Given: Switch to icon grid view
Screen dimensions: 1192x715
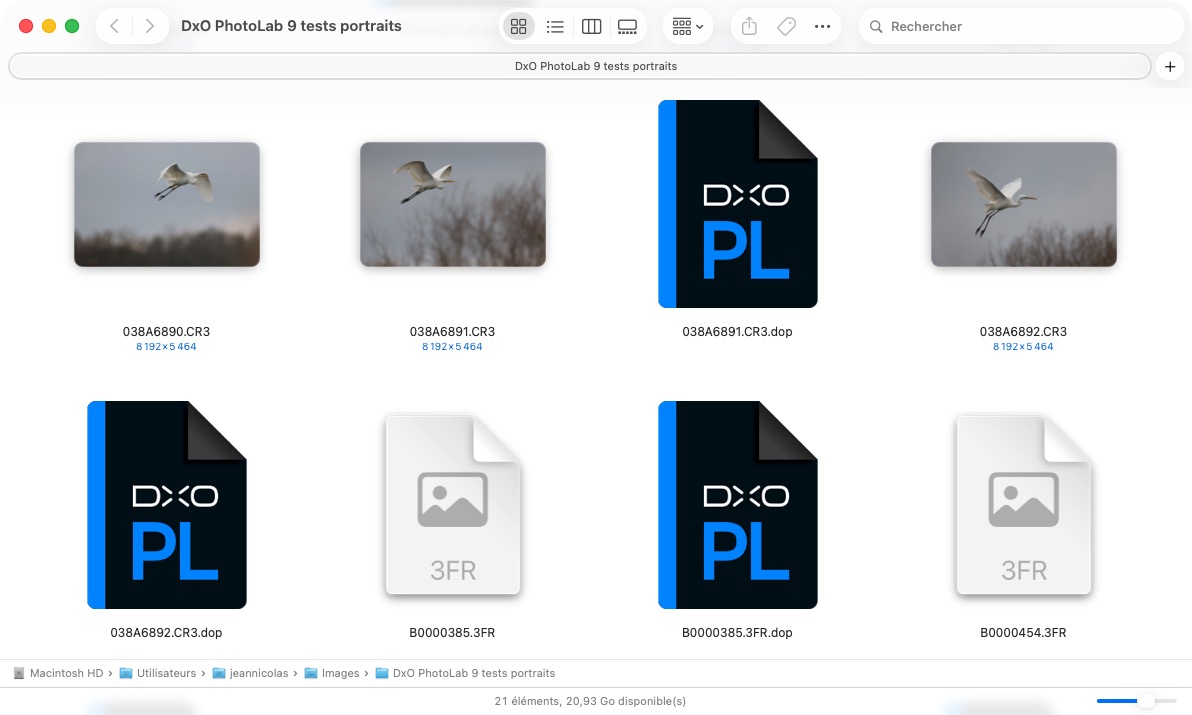Looking at the screenshot, I should coord(518,27).
